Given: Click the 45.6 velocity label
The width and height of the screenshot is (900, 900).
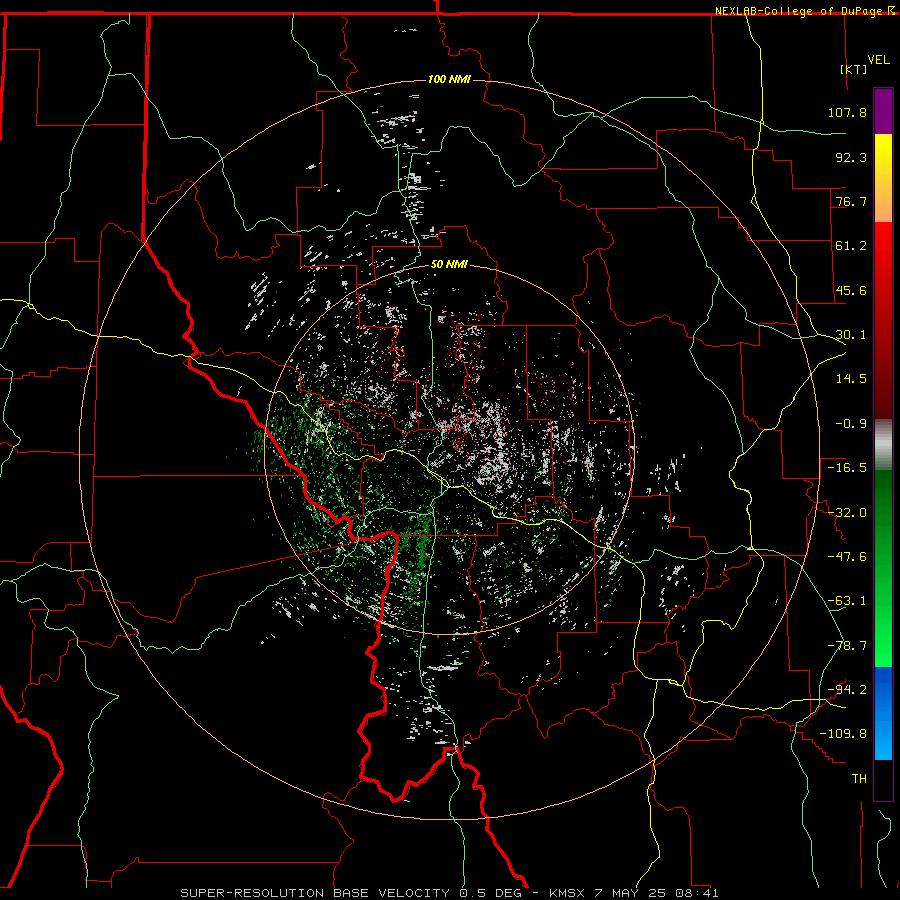Looking at the screenshot, I should tap(851, 290).
